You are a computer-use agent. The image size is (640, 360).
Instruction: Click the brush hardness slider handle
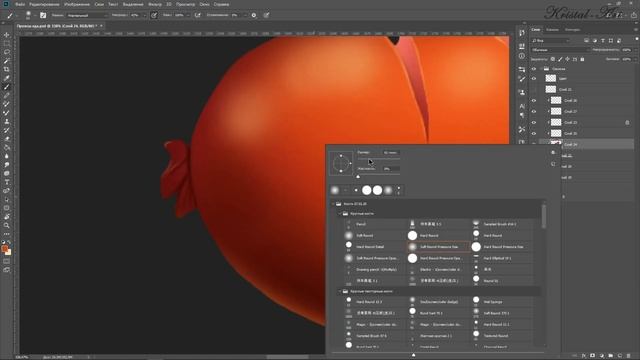click(x=358, y=176)
